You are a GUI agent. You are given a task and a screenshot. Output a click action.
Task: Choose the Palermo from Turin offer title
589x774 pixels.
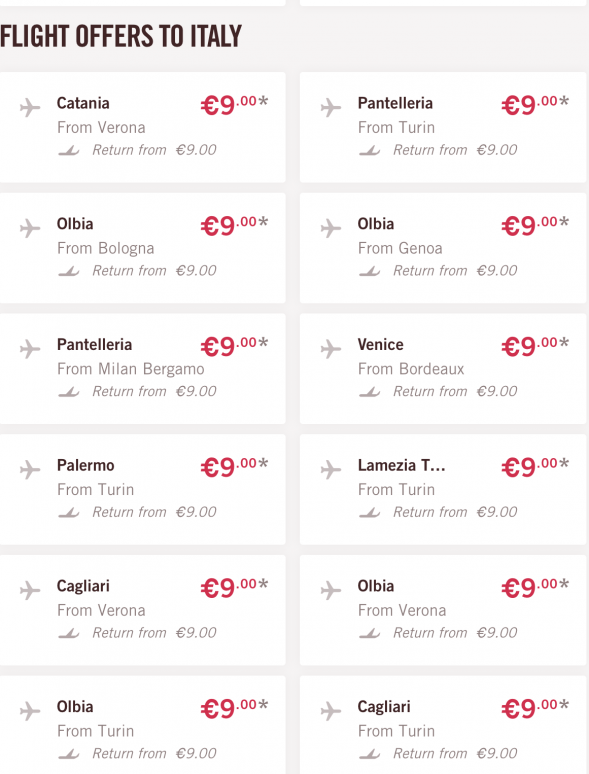tap(85, 465)
